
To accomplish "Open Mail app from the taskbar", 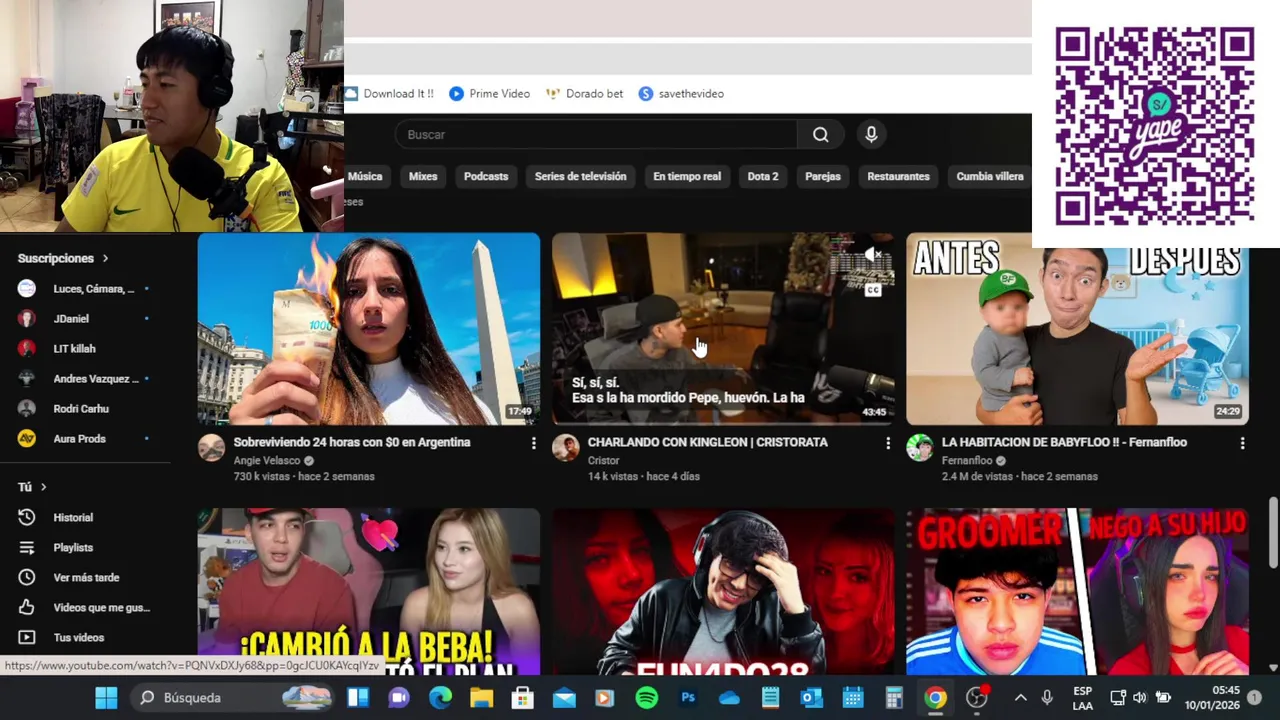I will (x=564, y=697).
